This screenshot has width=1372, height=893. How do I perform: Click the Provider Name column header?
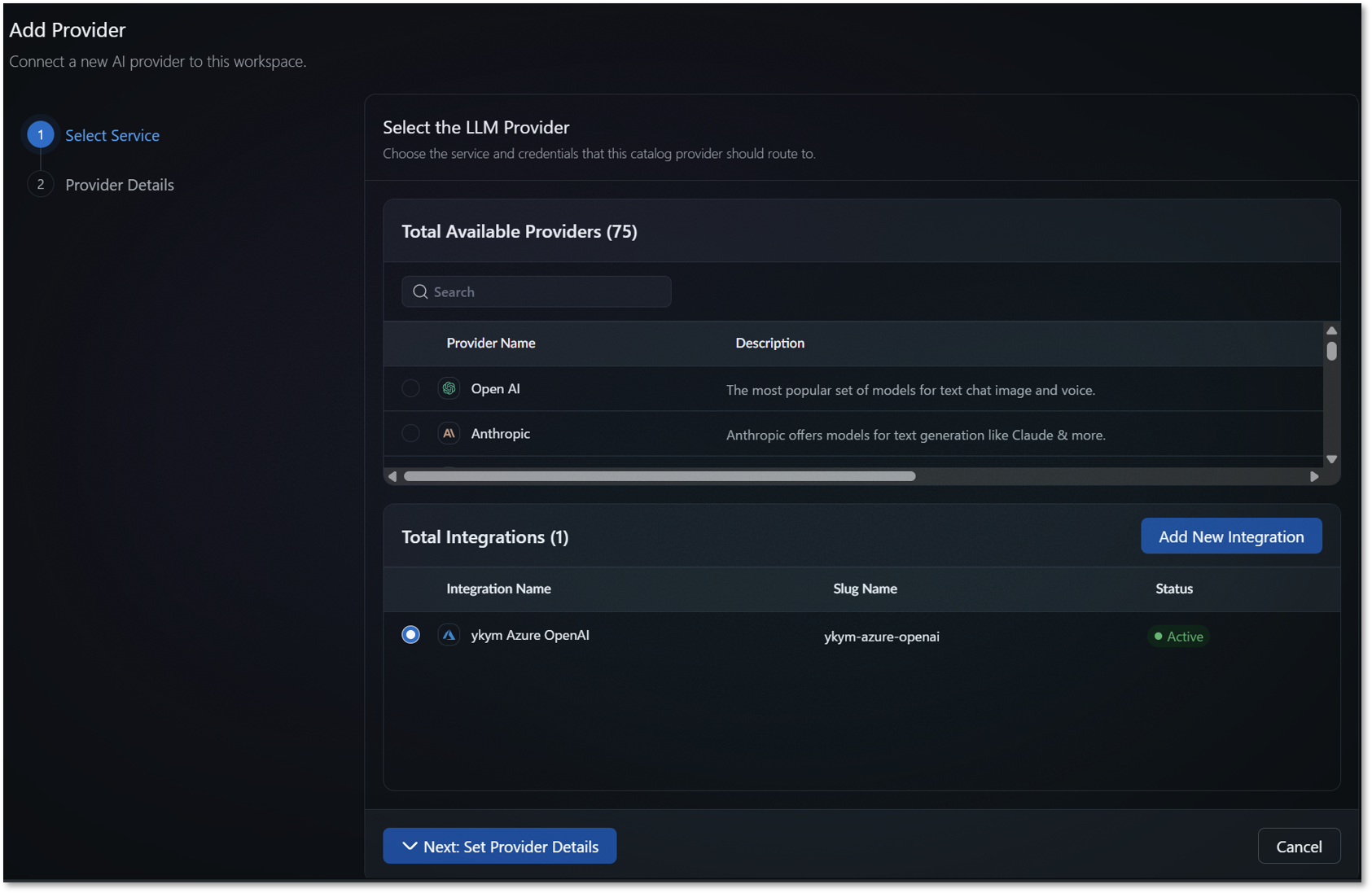click(x=491, y=344)
